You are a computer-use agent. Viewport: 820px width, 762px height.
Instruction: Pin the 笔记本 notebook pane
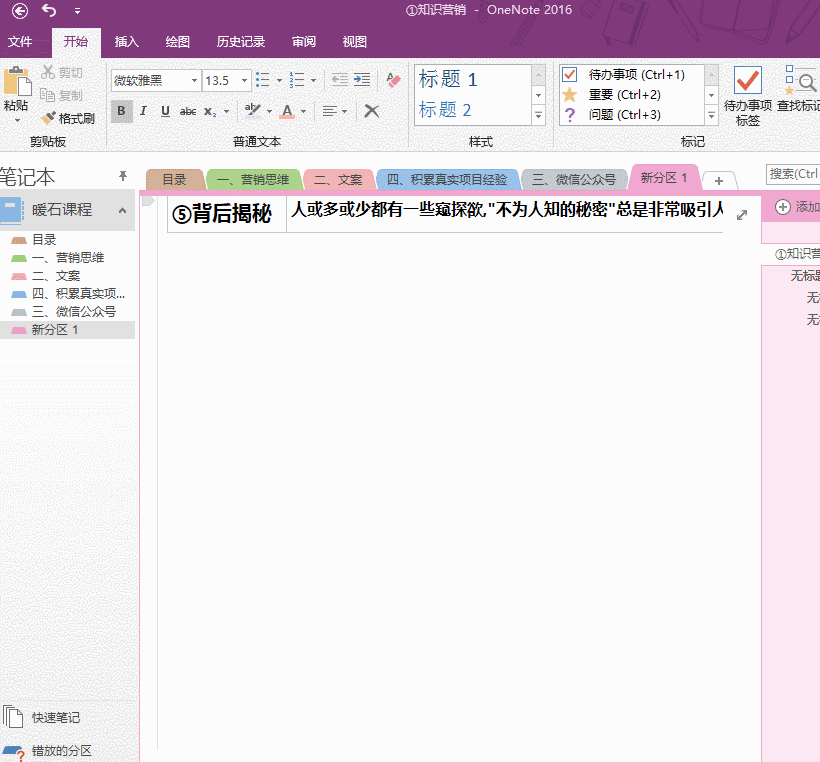pyautogui.click(x=123, y=176)
